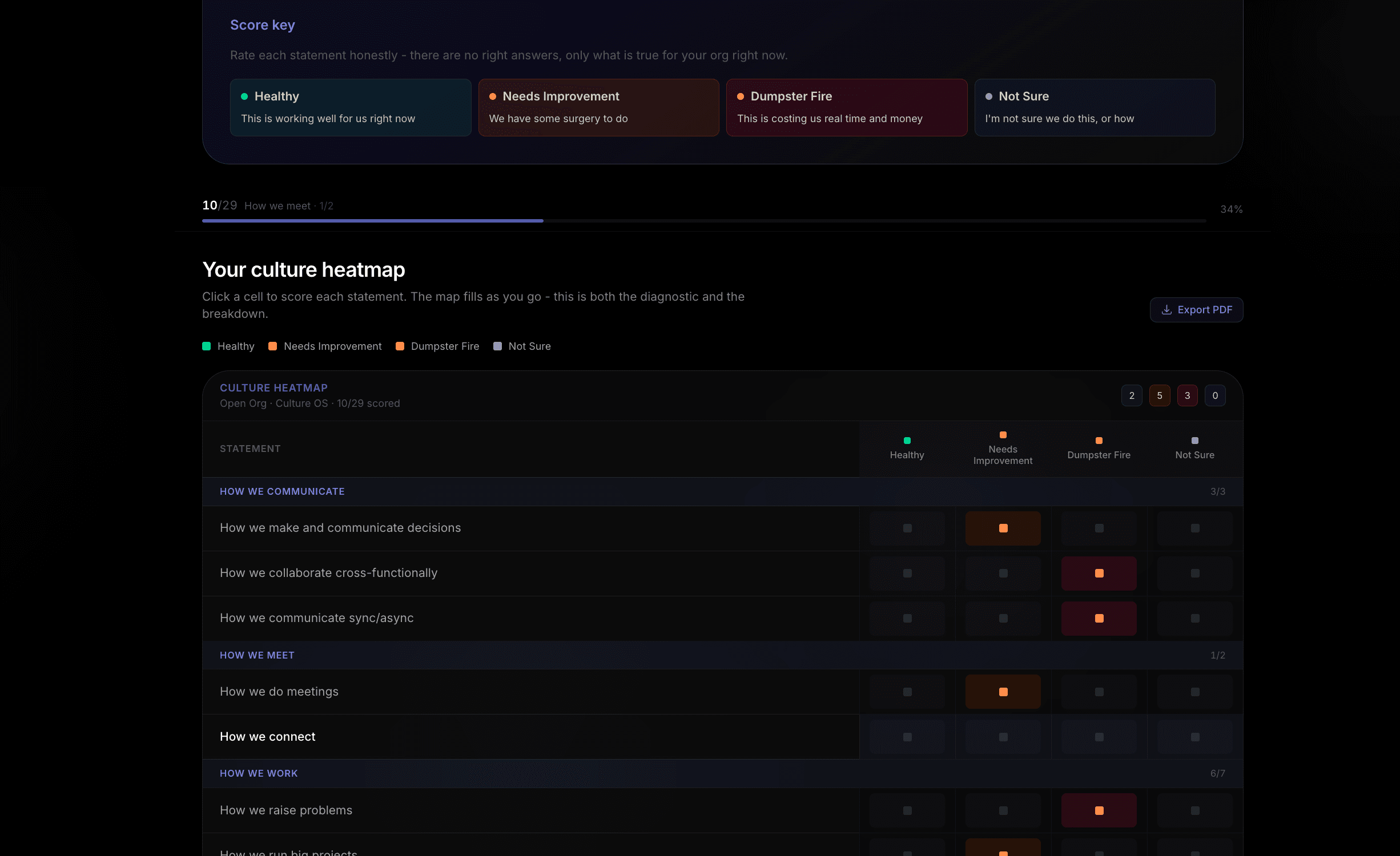Image resolution: width=1400 pixels, height=856 pixels.
Task: Mark 'How we do meetings' as Healthy
Action: tap(907, 692)
